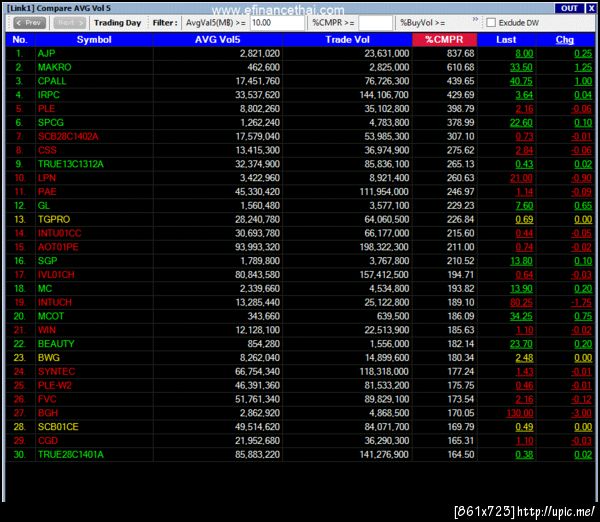The width and height of the screenshot is (600, 522).
Task: Select the FVC symbol
Action: [x=47, y=400]
